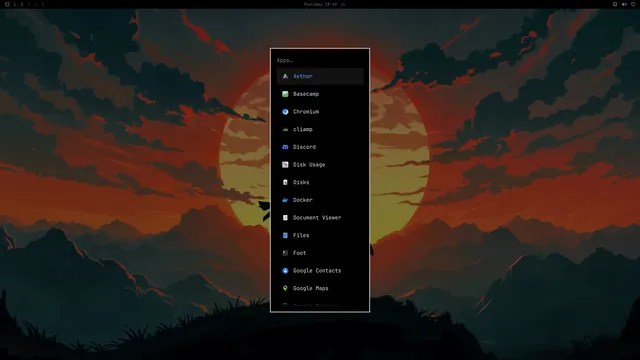This screenshot has height=360, width=640.
Task: Click the volume icon in the top bar
Action: point(624,4)
